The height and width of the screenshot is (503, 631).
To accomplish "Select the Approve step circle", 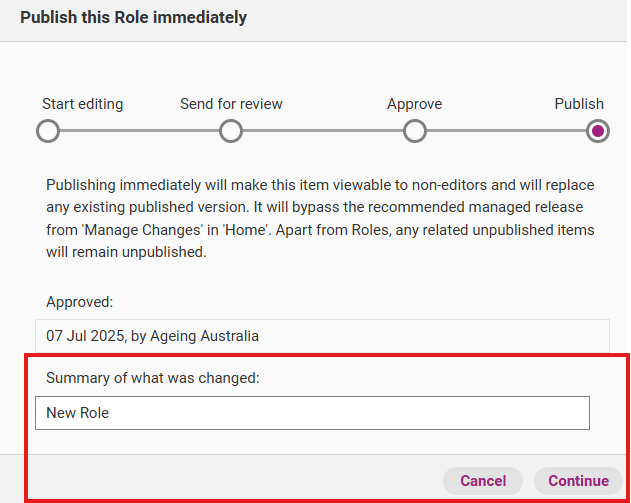I will [415, 131].
